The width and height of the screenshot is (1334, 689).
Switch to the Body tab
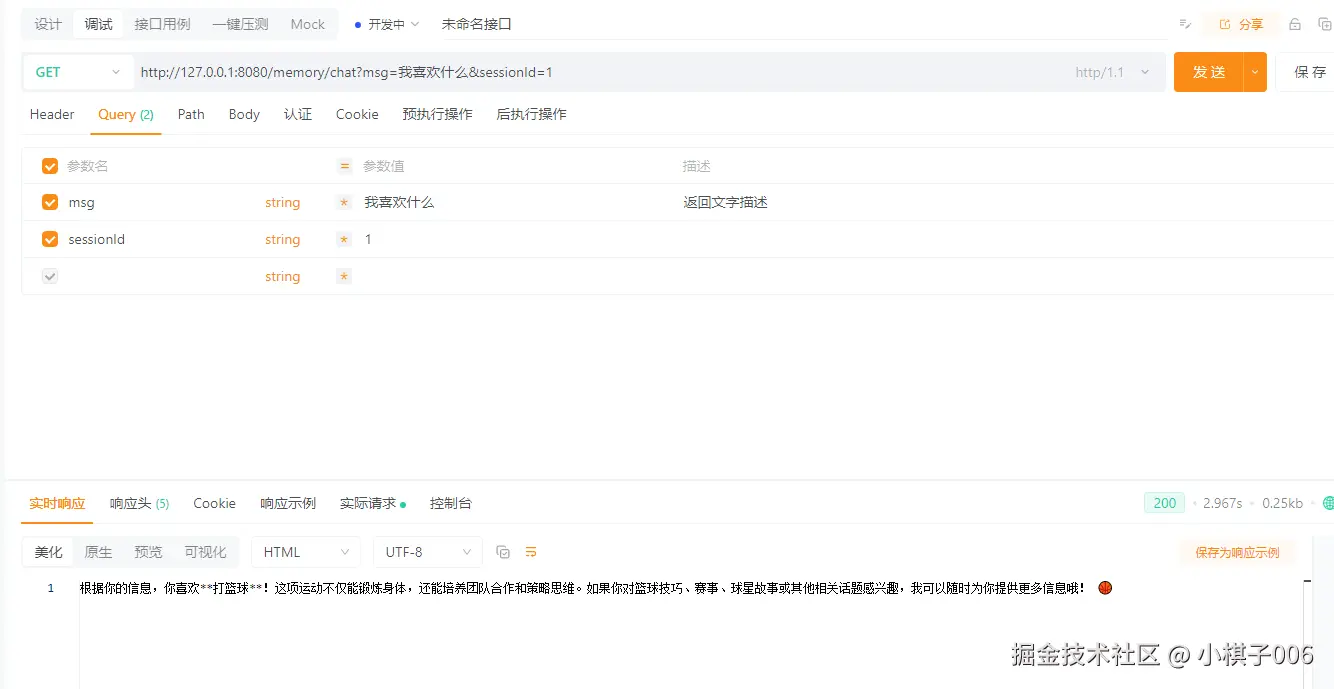click(244, 114)
